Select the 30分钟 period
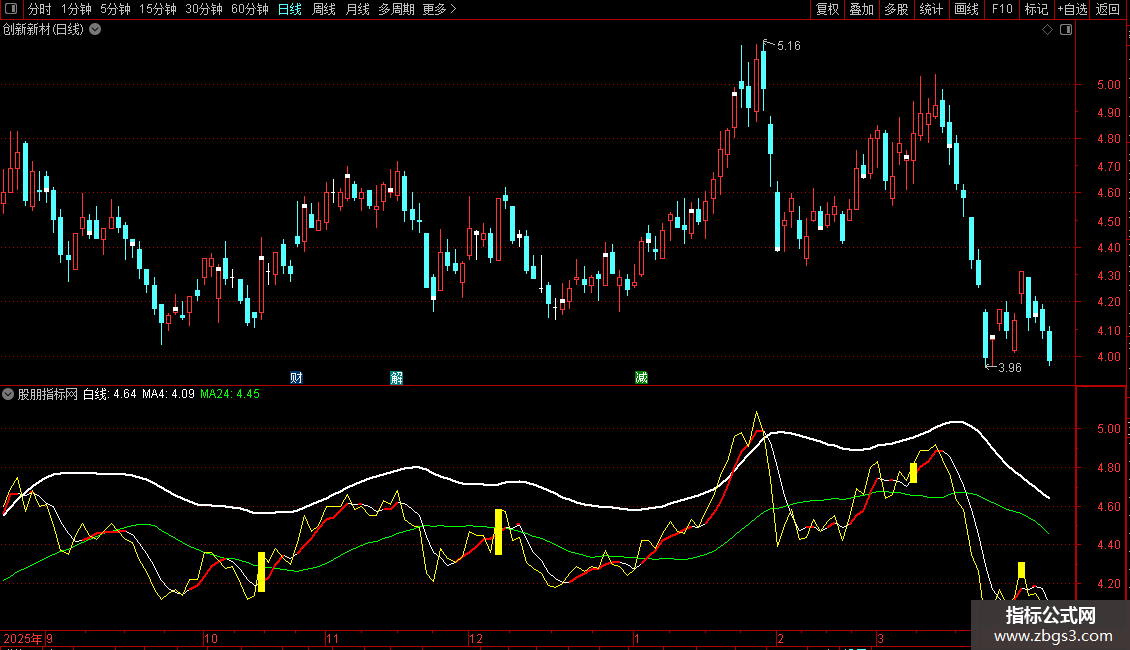The height and width of the screenshot is (650, 1130). [x=203, y=9]
